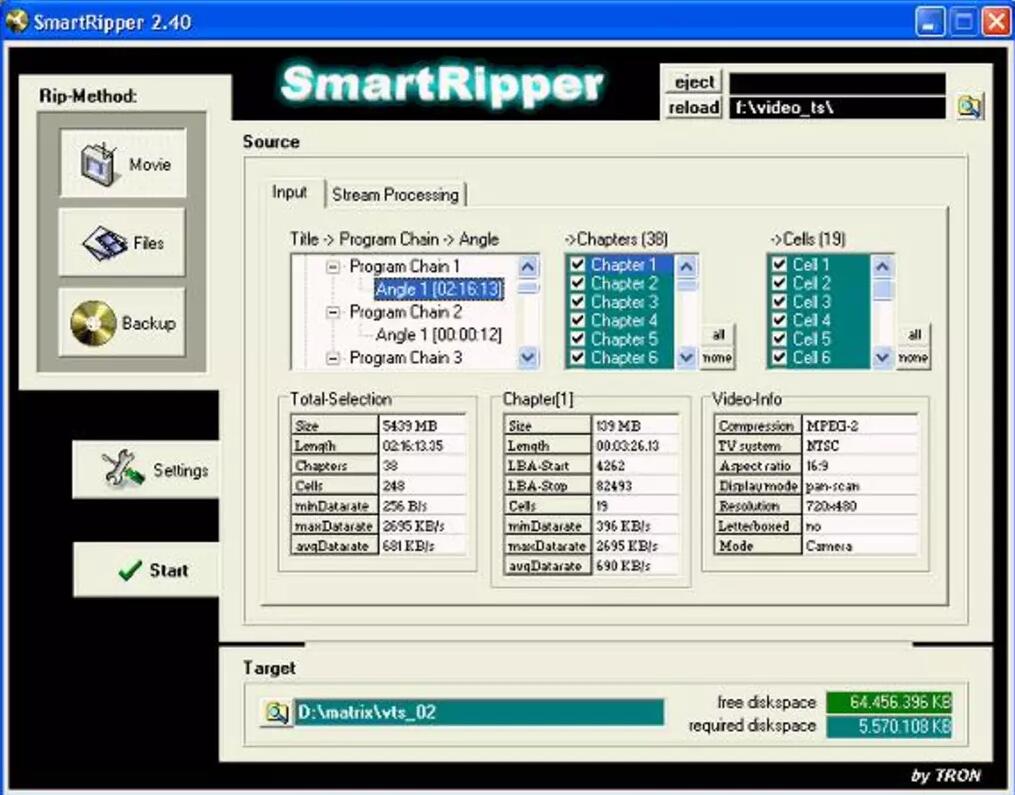Image resolution: width=1015 pixels, height=795 pixels.
Task: Select the Movie rip method
Action: pos(123,163)
